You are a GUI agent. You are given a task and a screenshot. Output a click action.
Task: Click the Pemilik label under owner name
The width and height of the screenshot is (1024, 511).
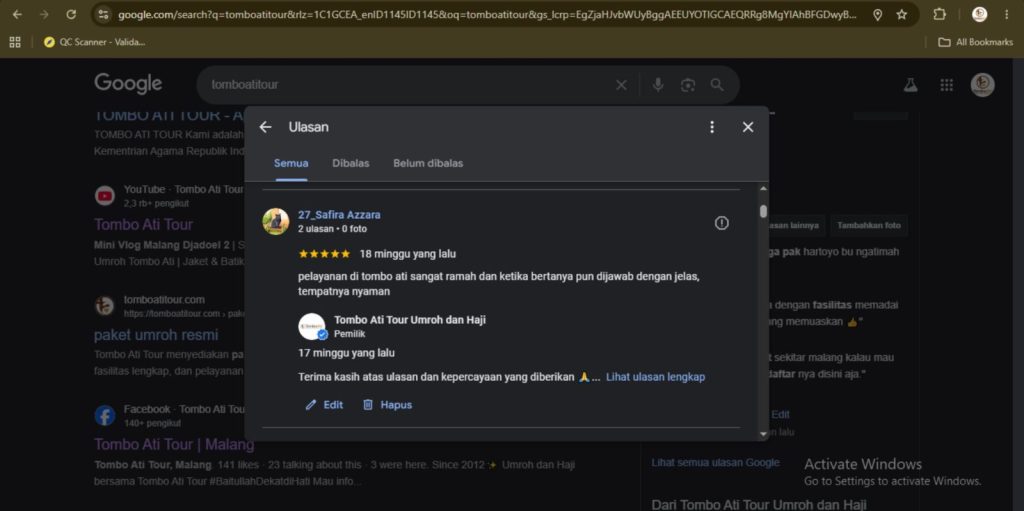pos(349,334)
